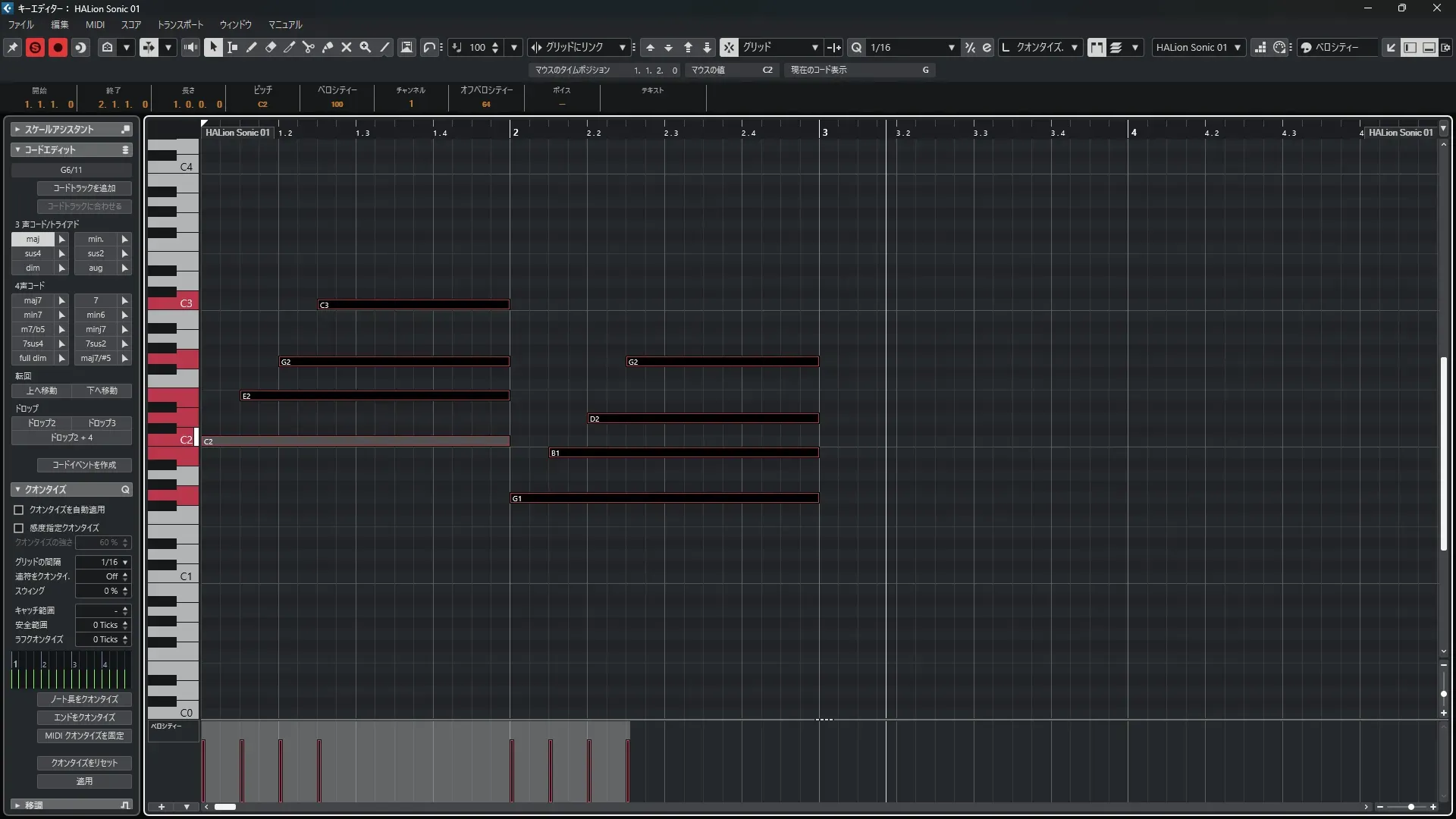Enable sensitivity-based quantize checkbox
The width and height of the screenshot is (1456, 819).
pos(19,528)
